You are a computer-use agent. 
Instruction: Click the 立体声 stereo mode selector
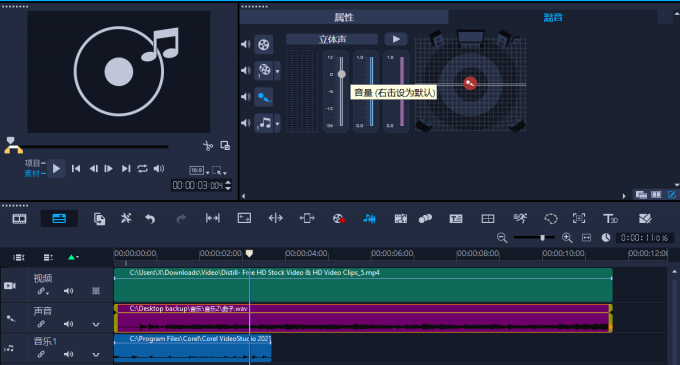tap(332, 39)
